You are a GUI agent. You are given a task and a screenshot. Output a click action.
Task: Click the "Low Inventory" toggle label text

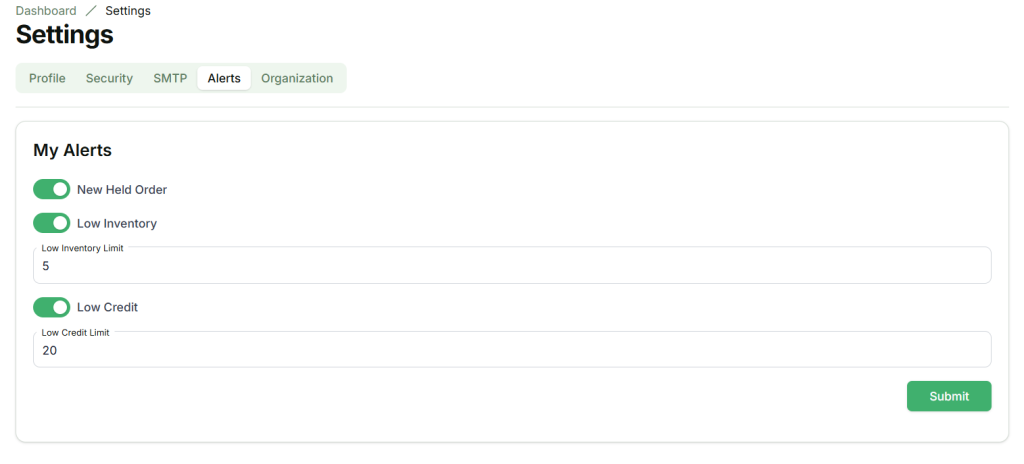pos(117,223)
